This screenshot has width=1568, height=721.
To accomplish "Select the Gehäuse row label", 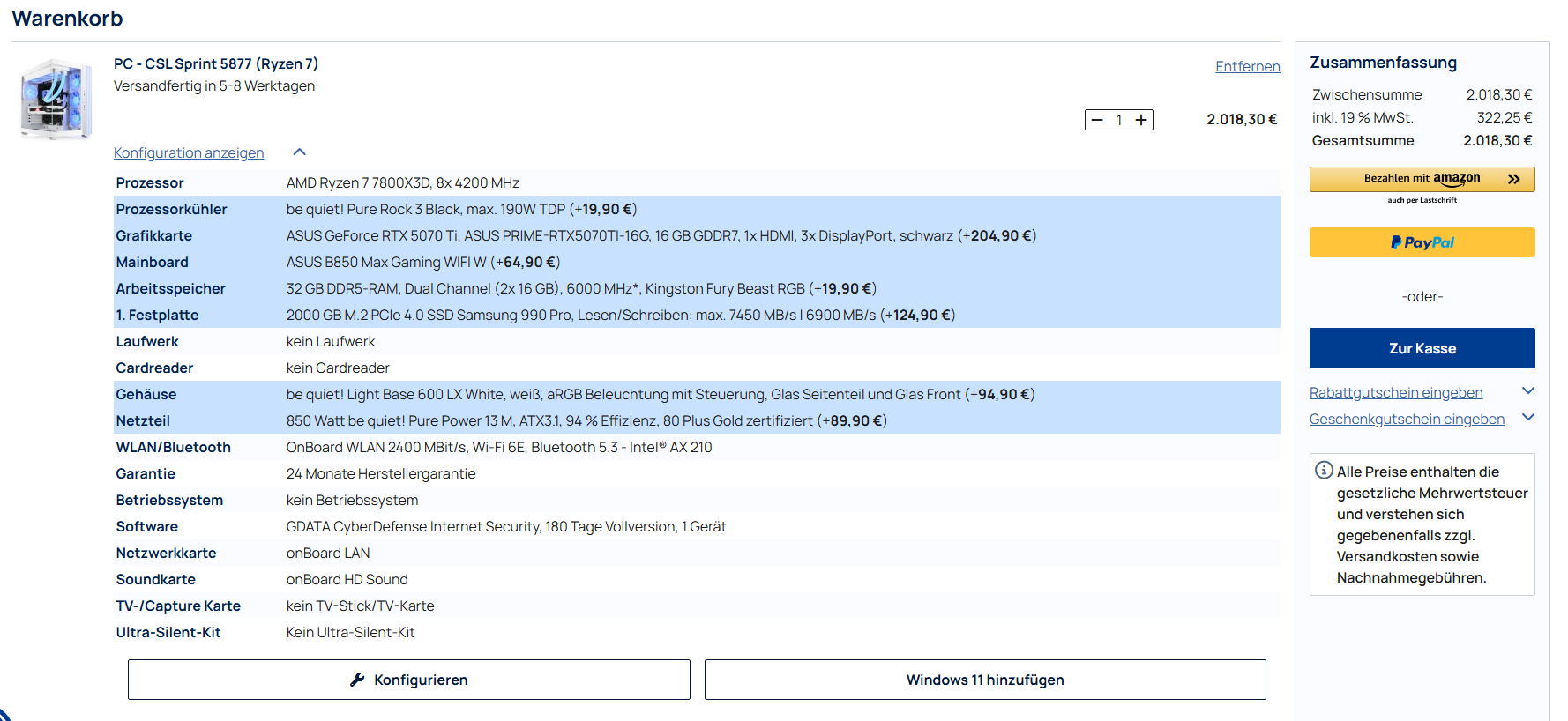I will tap(146, 394).
